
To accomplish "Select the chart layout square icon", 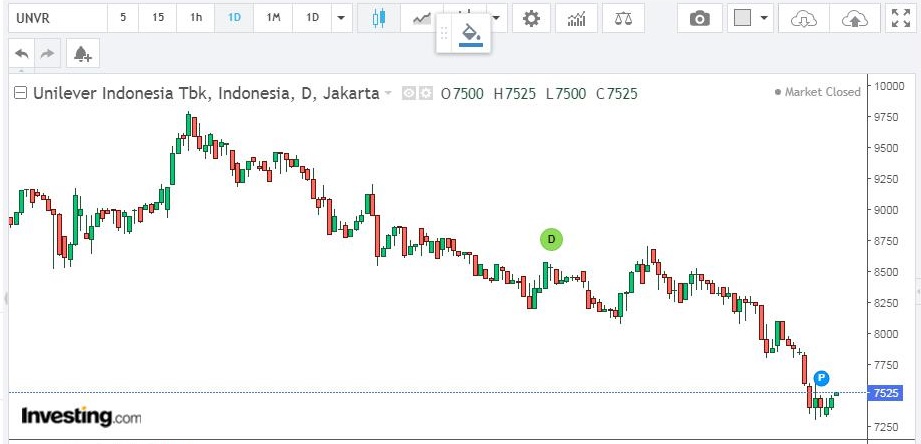I will 743,18.
